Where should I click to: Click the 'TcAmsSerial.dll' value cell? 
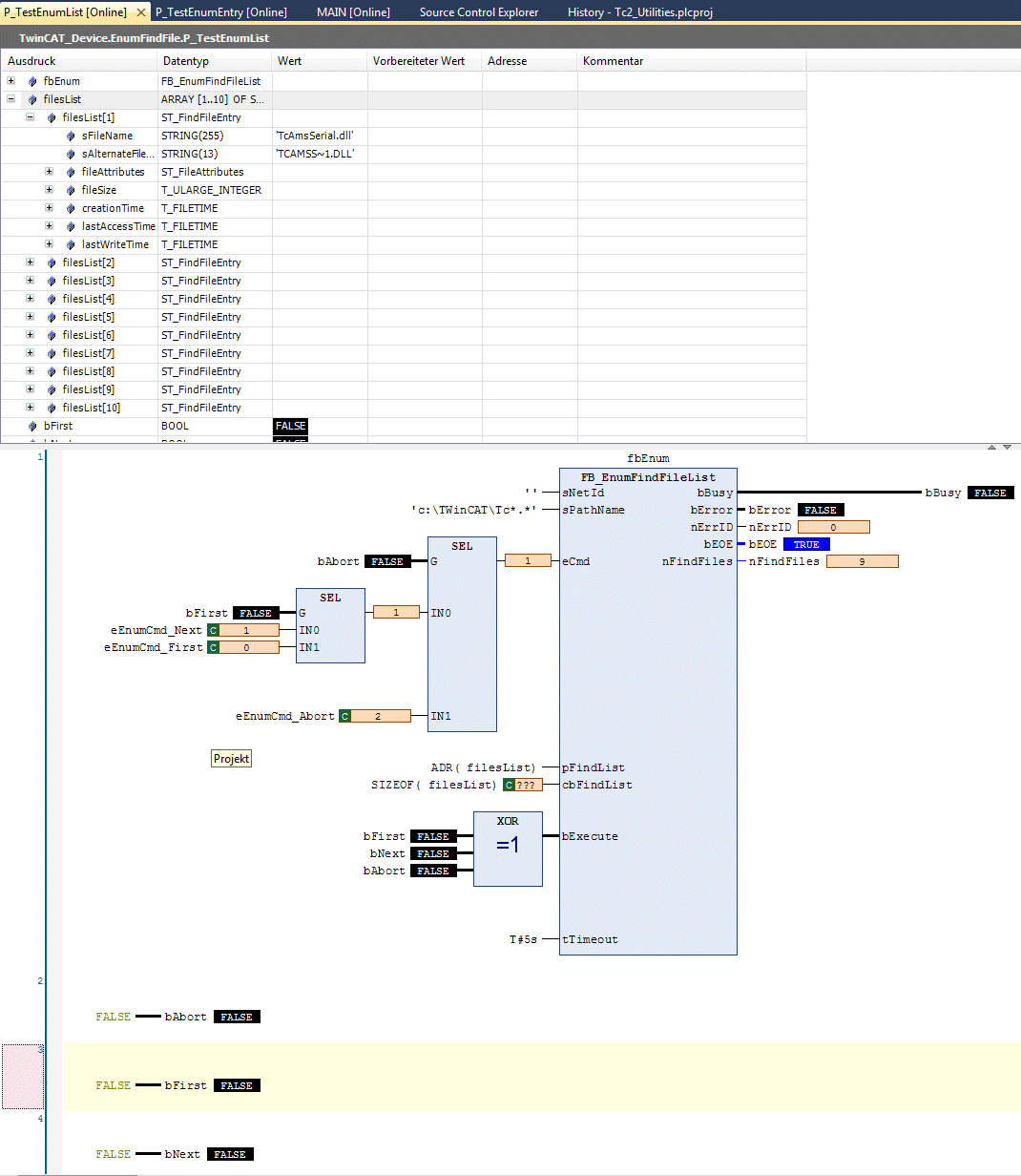pos(320,136)
